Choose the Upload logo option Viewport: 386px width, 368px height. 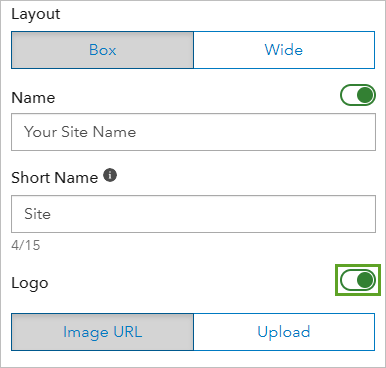coord(284,332)
